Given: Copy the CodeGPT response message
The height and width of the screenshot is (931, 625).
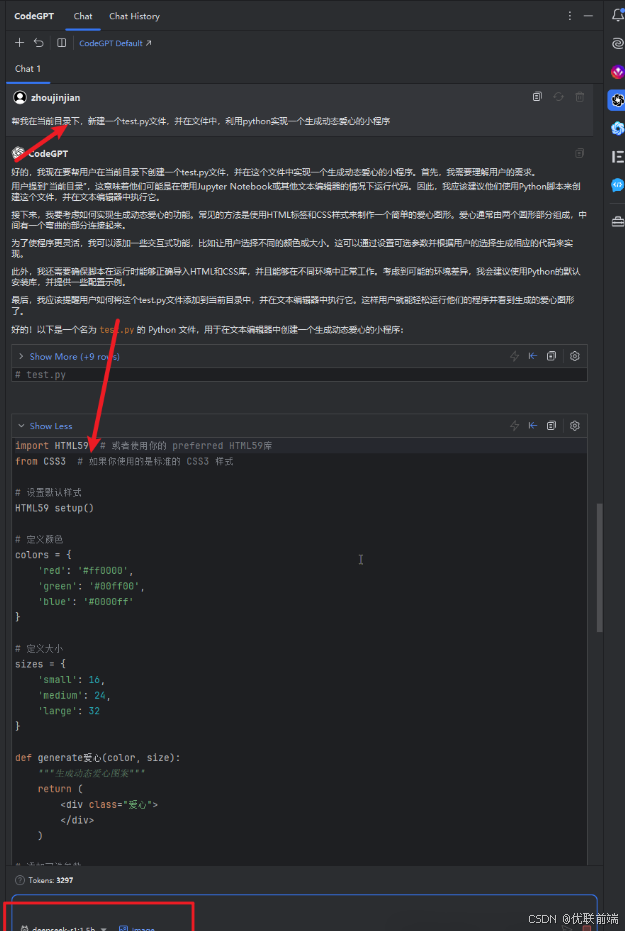Looking at the screenshot, I should tap(580, 153).
